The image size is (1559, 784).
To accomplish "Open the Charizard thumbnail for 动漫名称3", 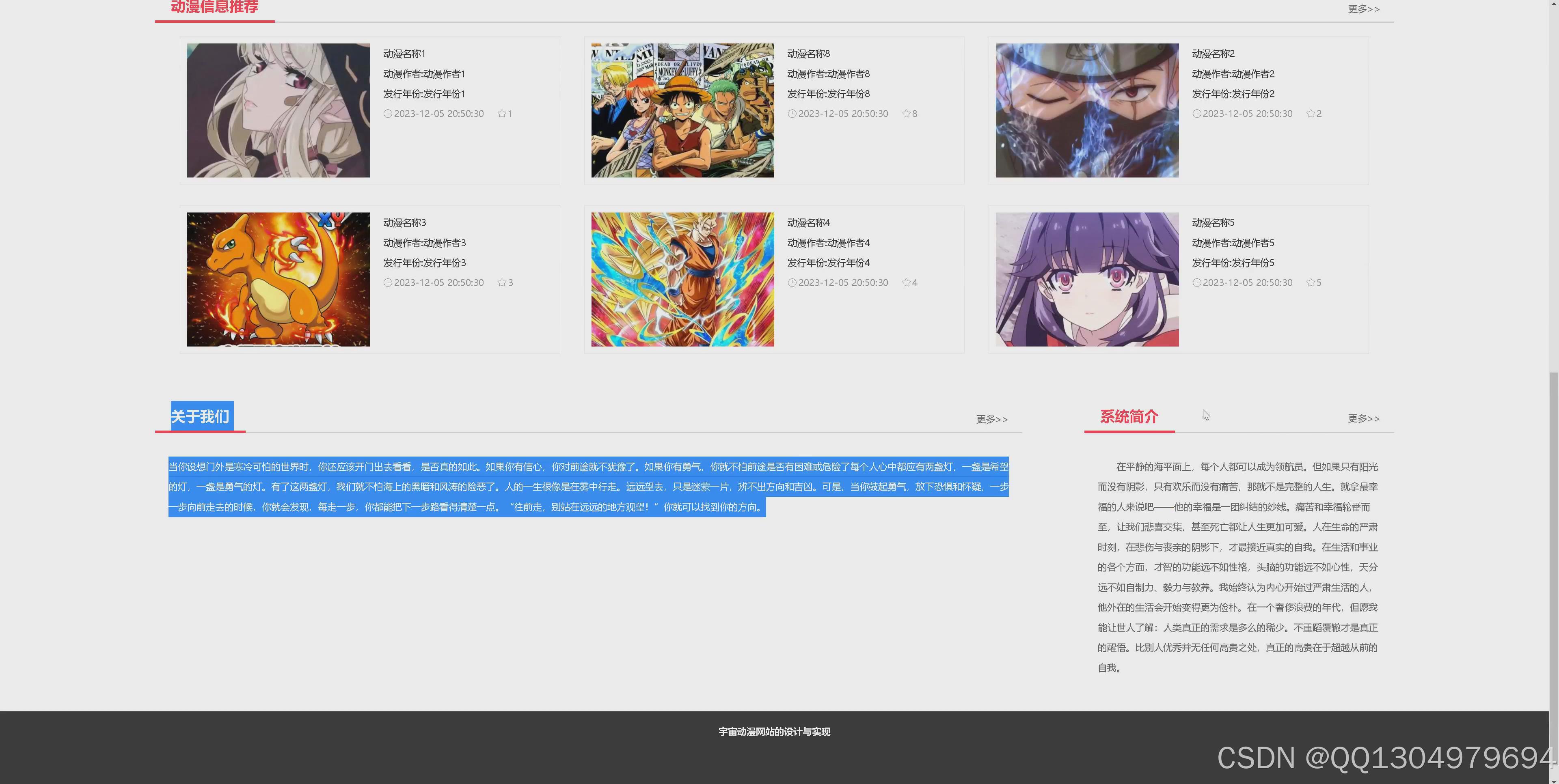I will pyautogui.click(x=278, y=279).
